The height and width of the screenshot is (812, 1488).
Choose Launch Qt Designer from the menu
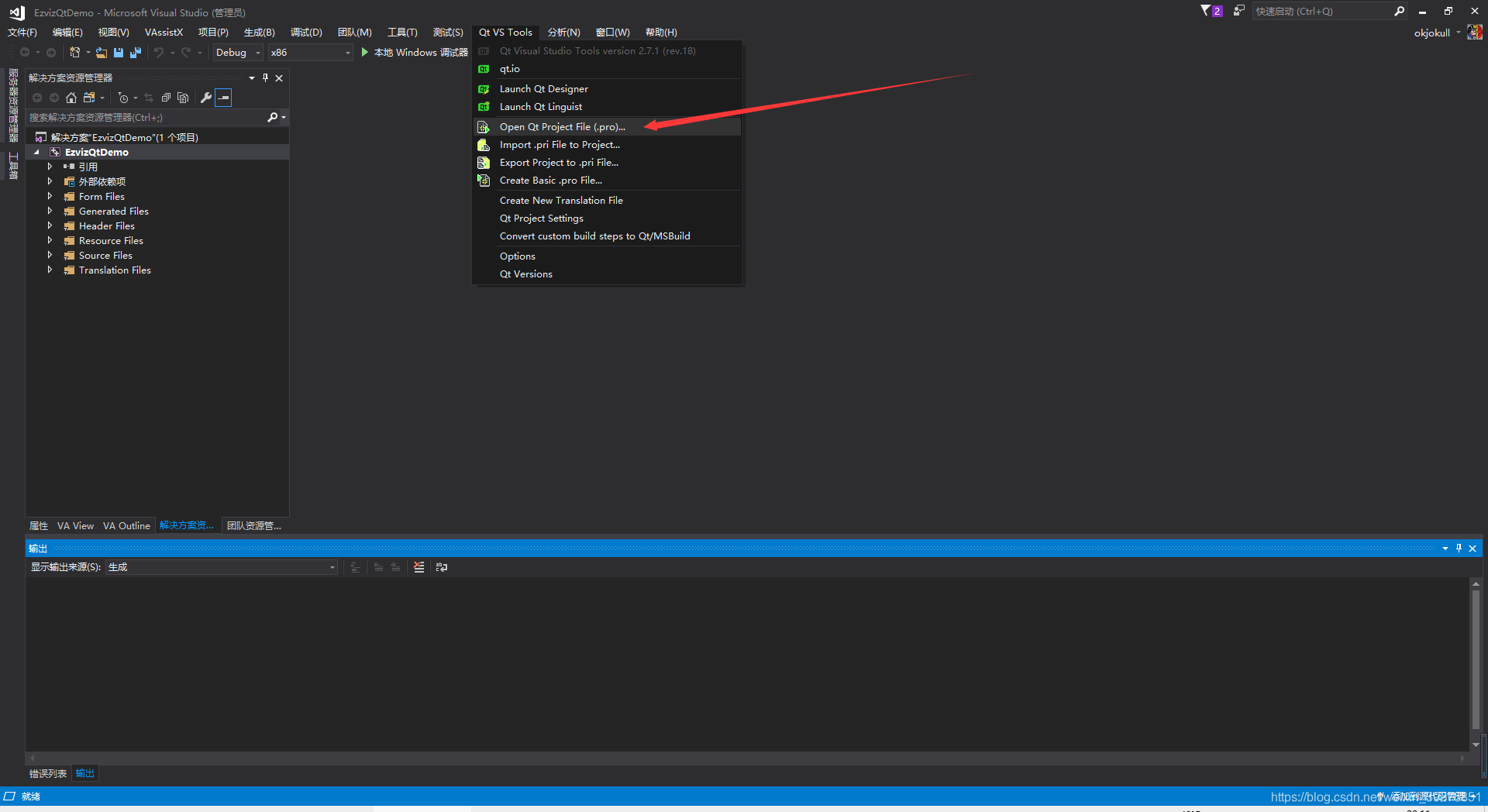tap(607, 89)
